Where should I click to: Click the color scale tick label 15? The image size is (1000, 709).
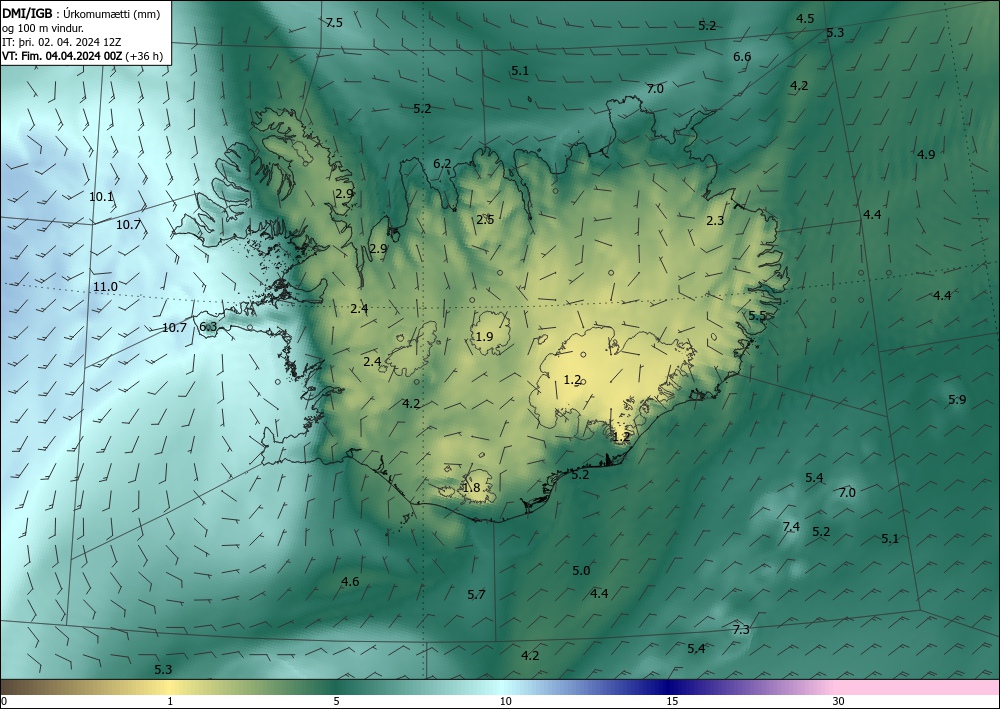(672, 701)
